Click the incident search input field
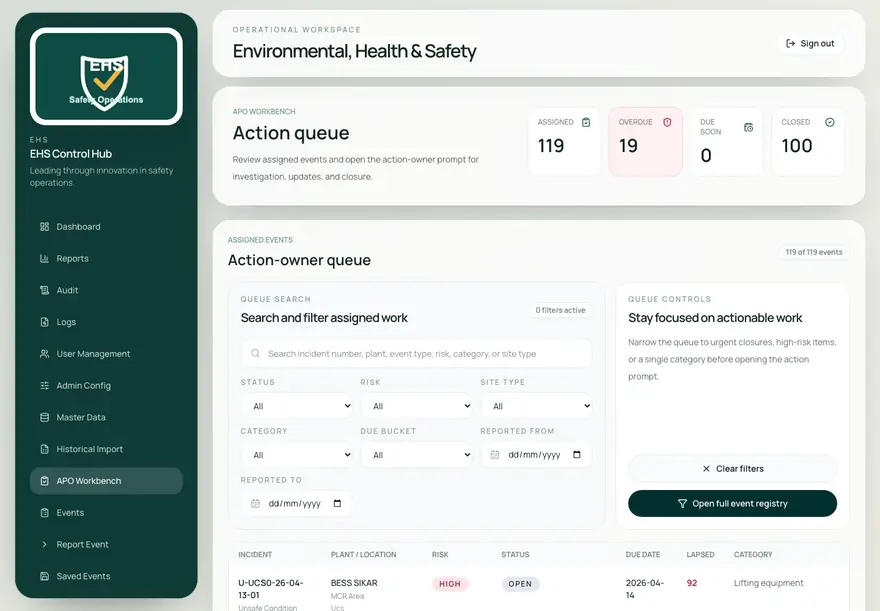The height and width of the screenshot is (611, 880). pos(417,353)
